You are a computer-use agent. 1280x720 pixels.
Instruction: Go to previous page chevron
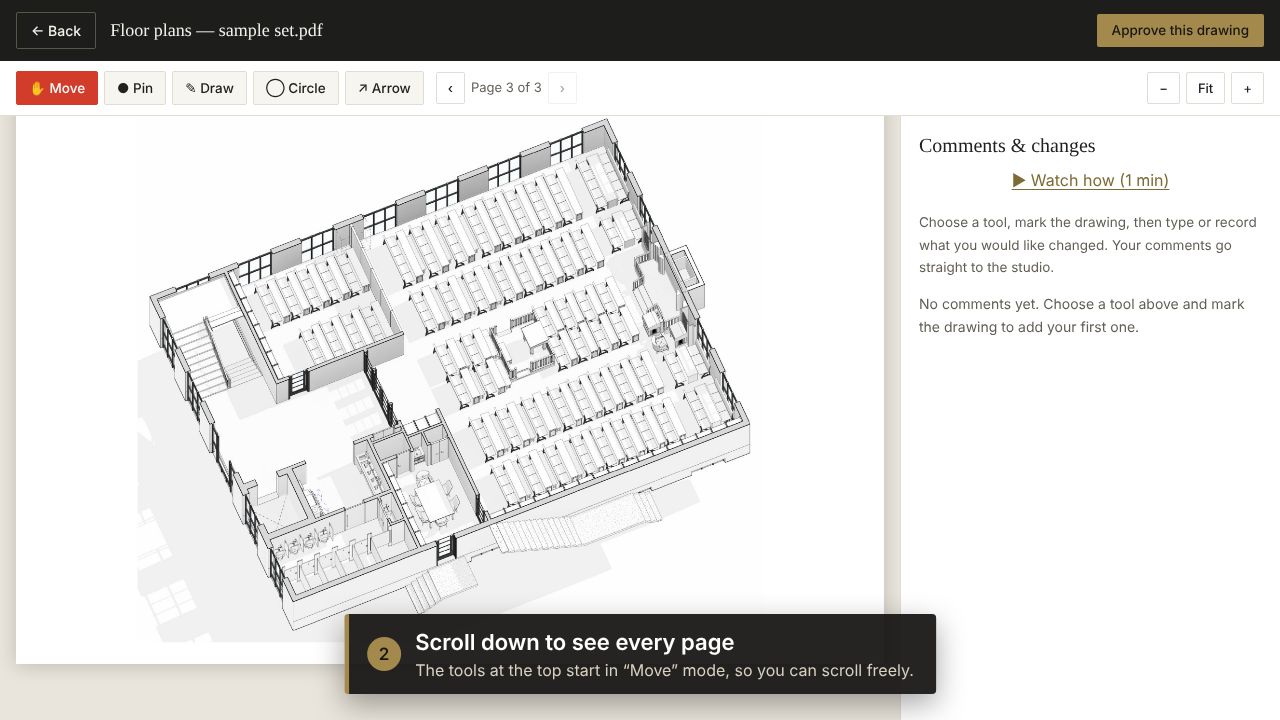(450, 88)
